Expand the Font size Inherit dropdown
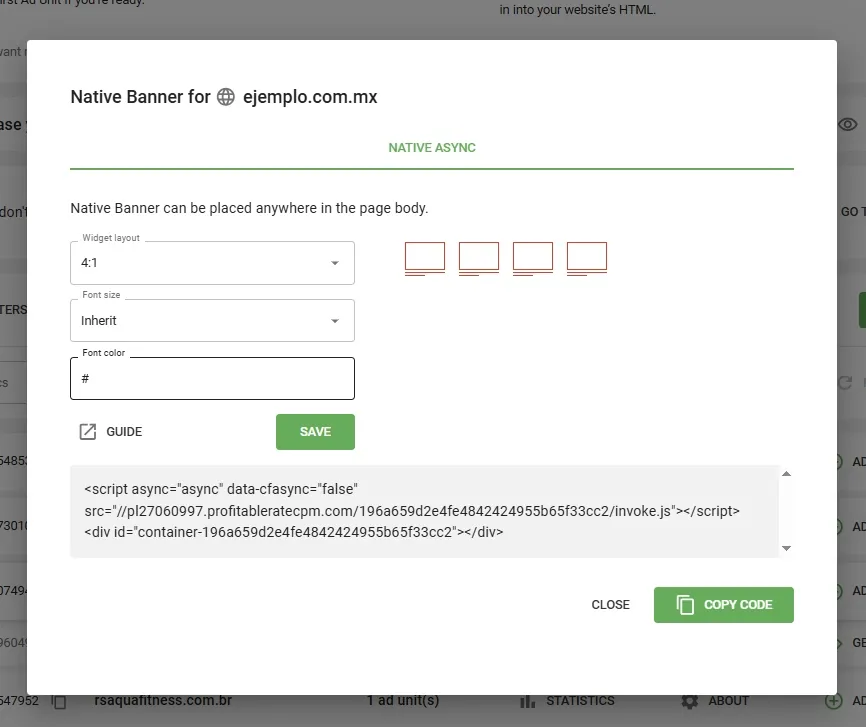Screen dimensions: 866x727 pyautogui.click(x=212, y=321)
